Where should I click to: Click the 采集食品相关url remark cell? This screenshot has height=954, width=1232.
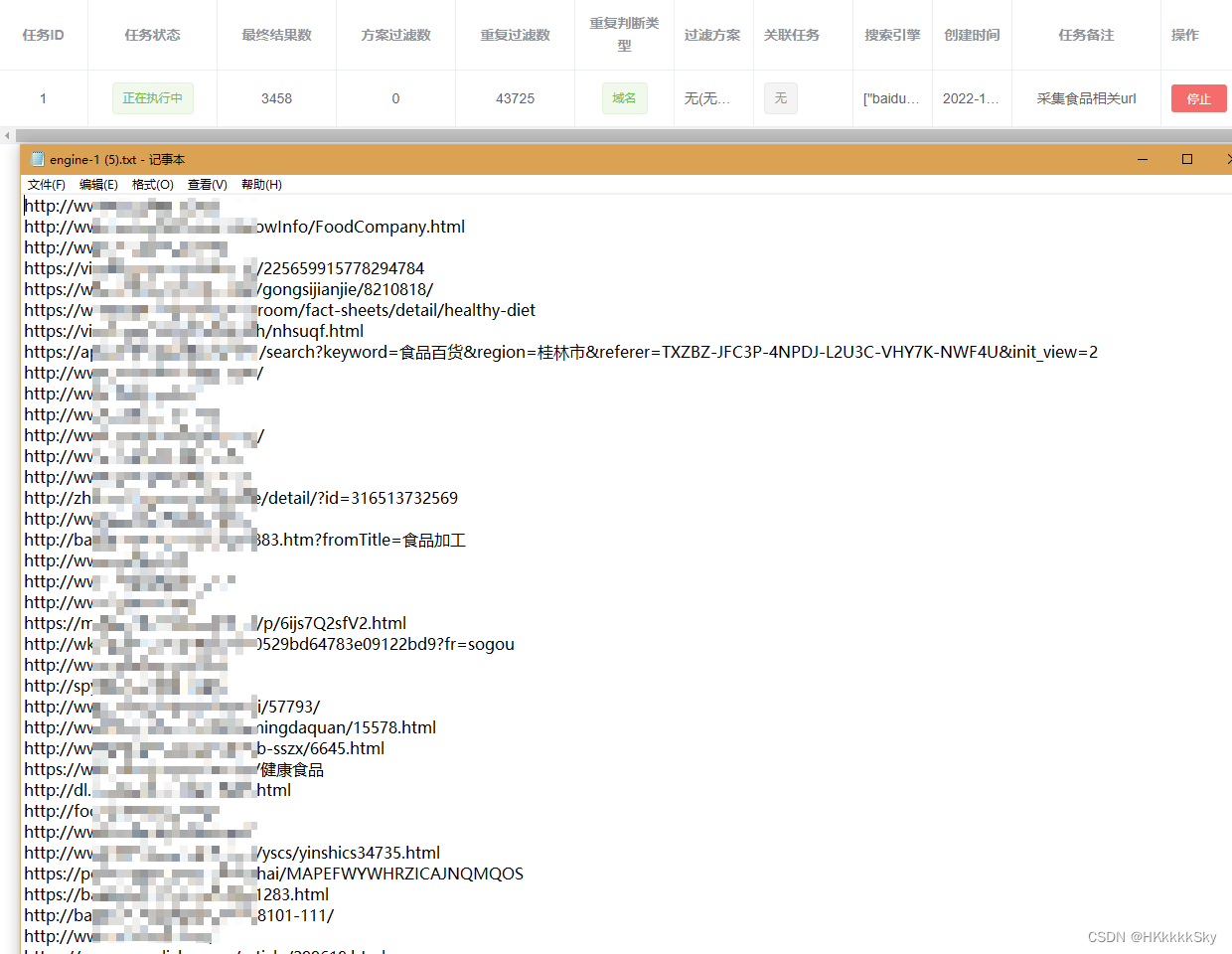(x=1086, y=98)
